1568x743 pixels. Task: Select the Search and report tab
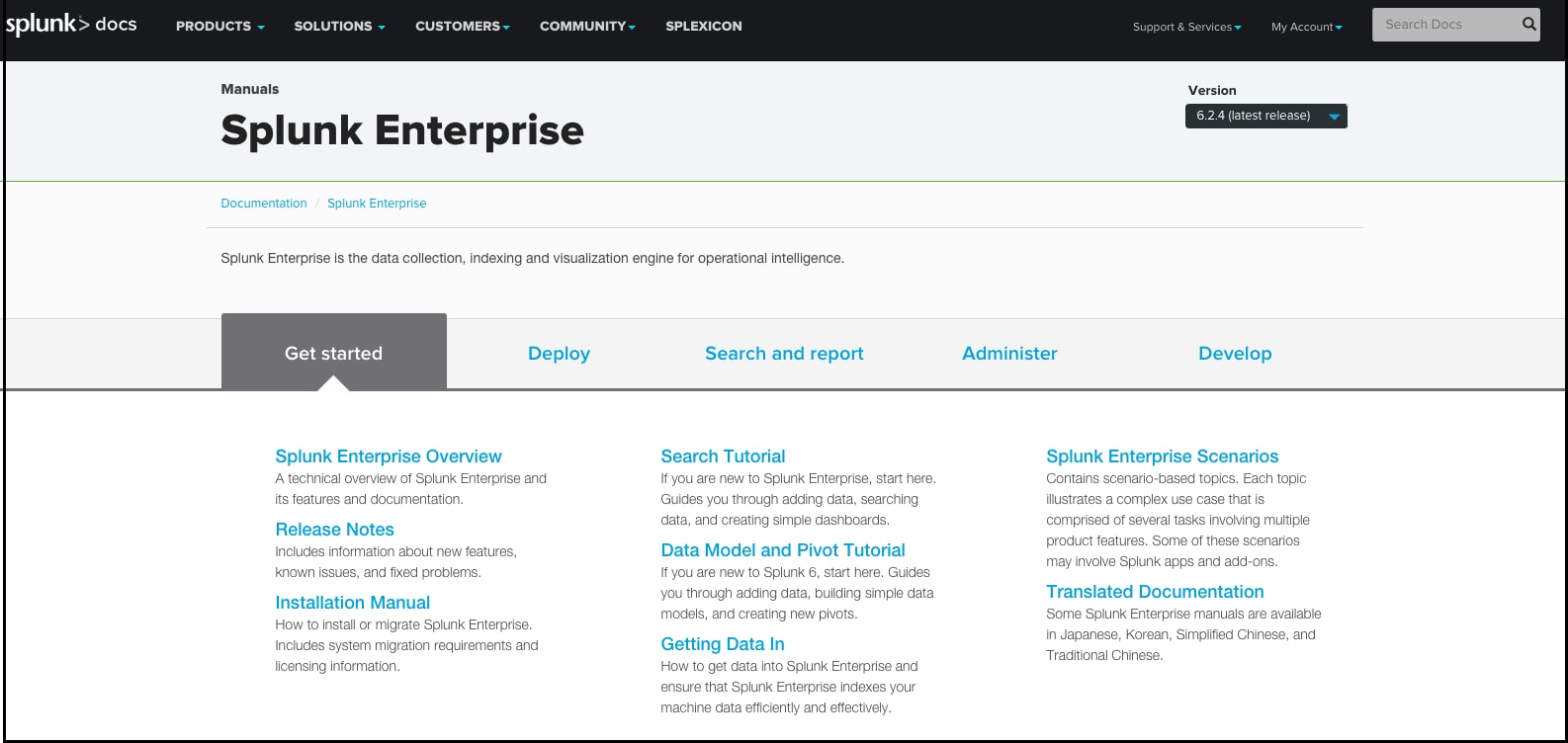[784, 354]
